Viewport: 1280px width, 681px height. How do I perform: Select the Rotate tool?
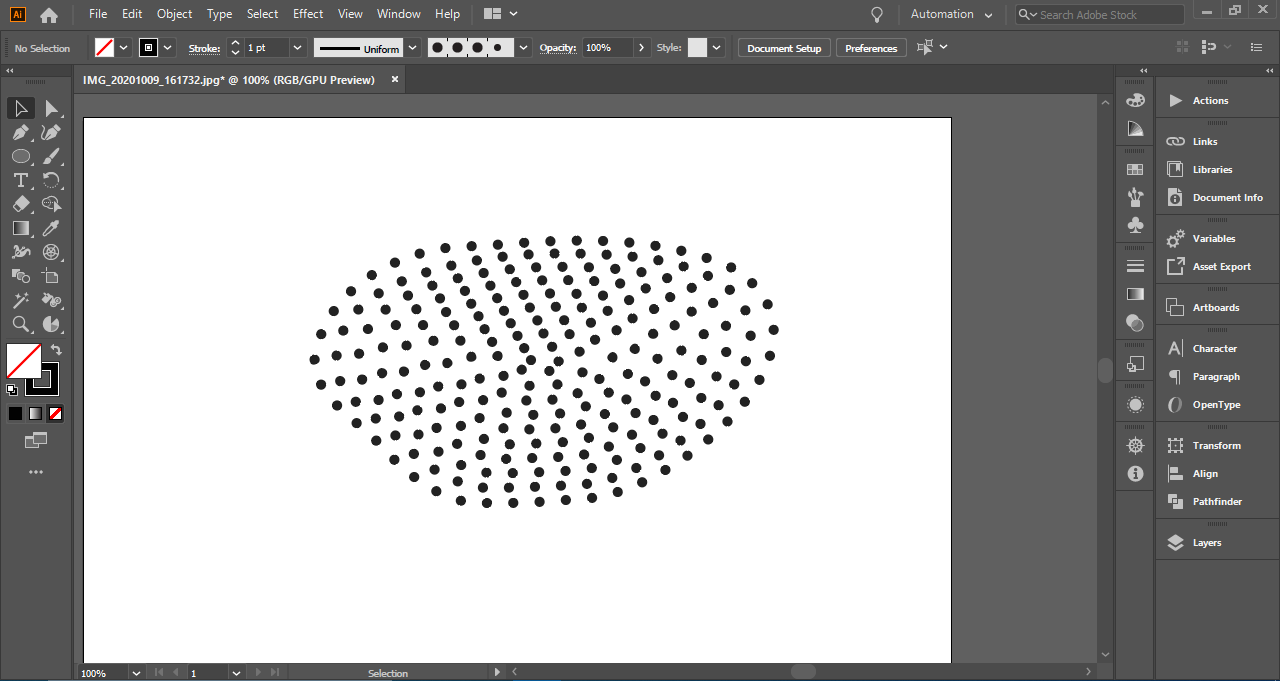point(51,180)
